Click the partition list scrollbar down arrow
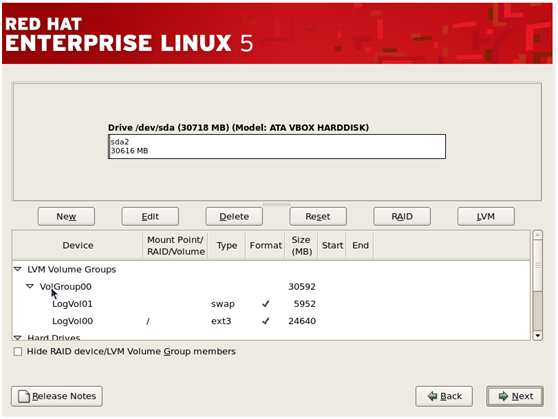The width and height of the screenshot is (558, 419). (538, 335)
